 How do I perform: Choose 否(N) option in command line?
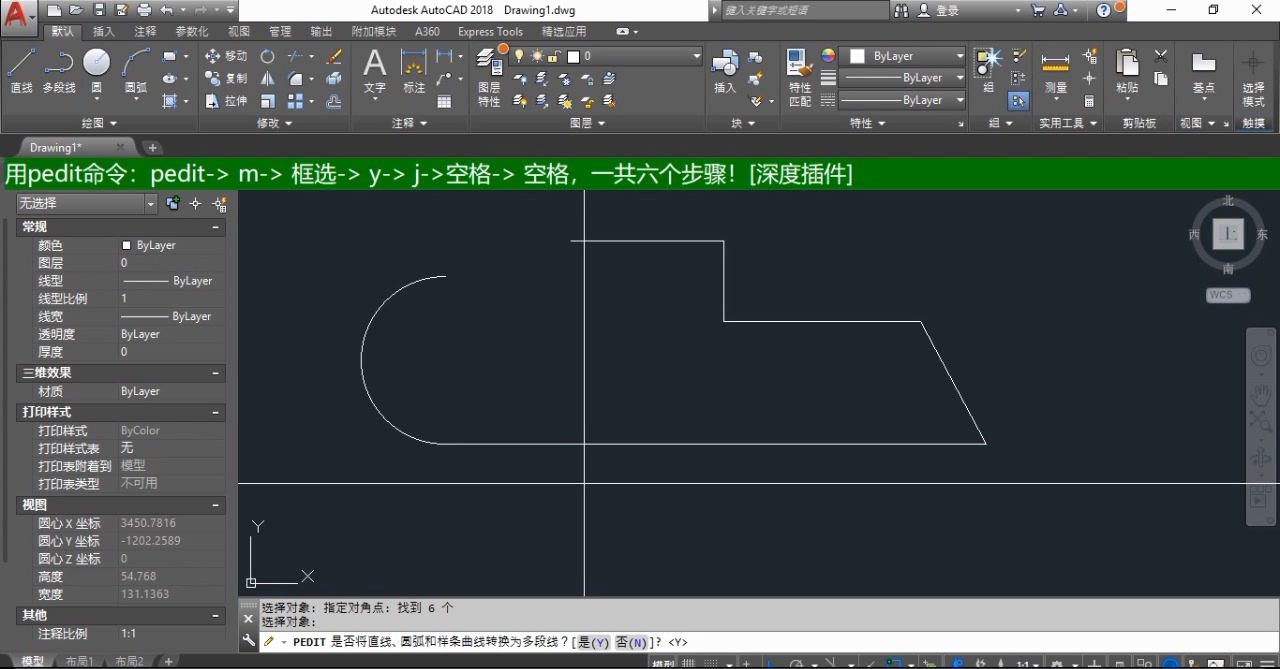pyautogui.click(x=630, y=642)
